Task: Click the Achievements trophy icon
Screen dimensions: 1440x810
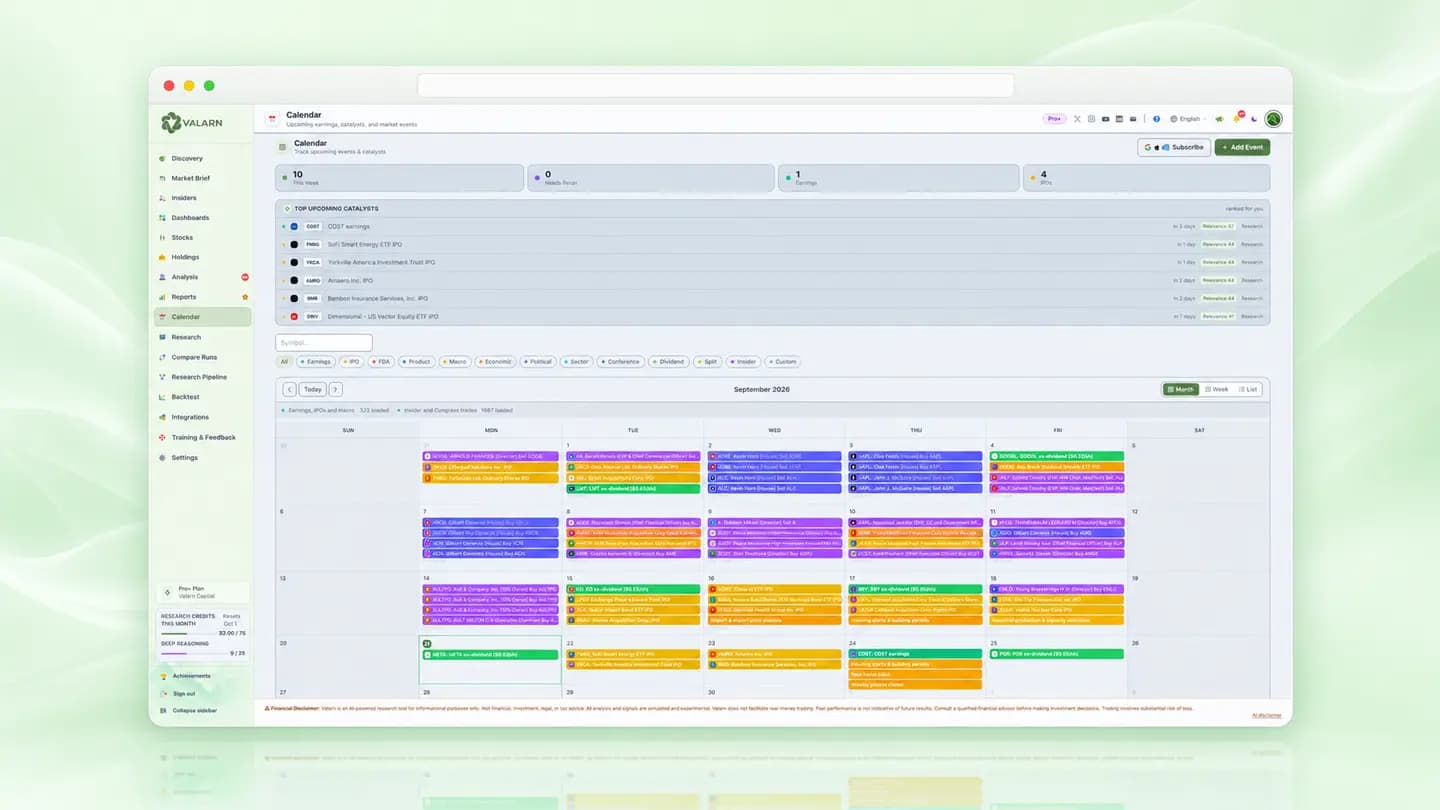Action: [x=164, y=676]
